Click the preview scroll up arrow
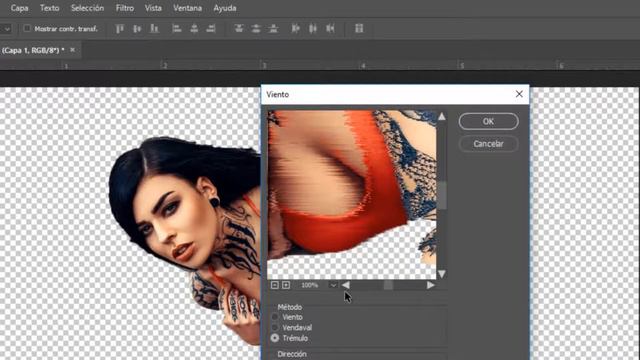Viewport: 640px width, 360px height. click(442, 116)
